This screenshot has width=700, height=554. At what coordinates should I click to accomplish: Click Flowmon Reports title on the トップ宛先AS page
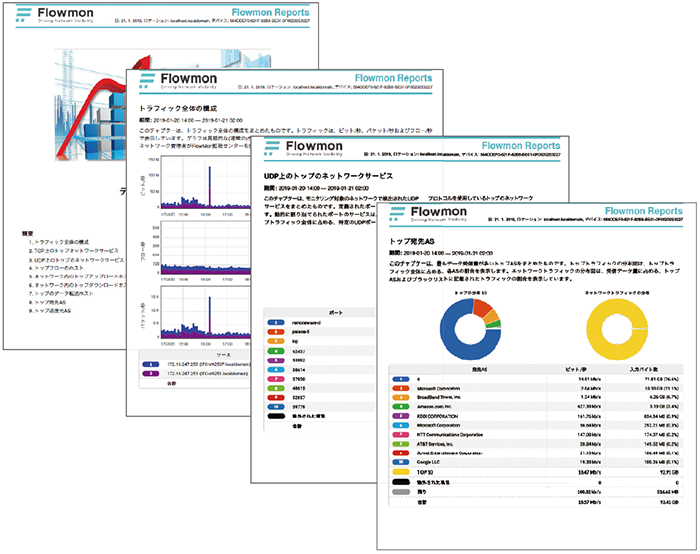click(x=643, y=211)
